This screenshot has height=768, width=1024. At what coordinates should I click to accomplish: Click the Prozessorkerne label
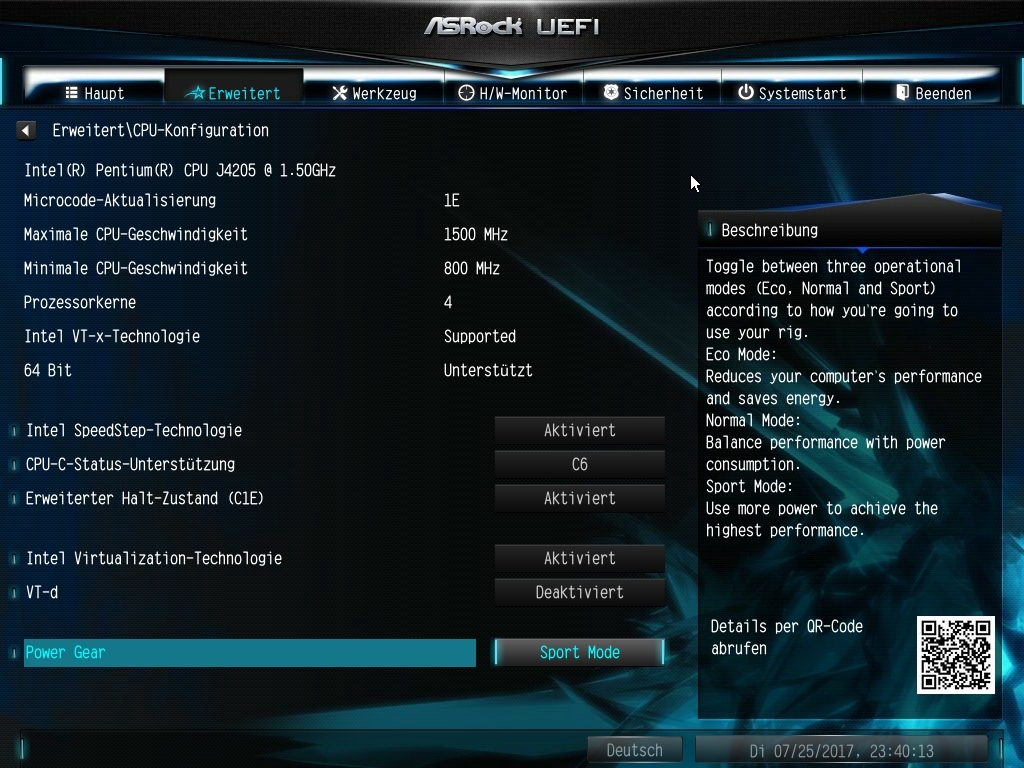[80, 302]
